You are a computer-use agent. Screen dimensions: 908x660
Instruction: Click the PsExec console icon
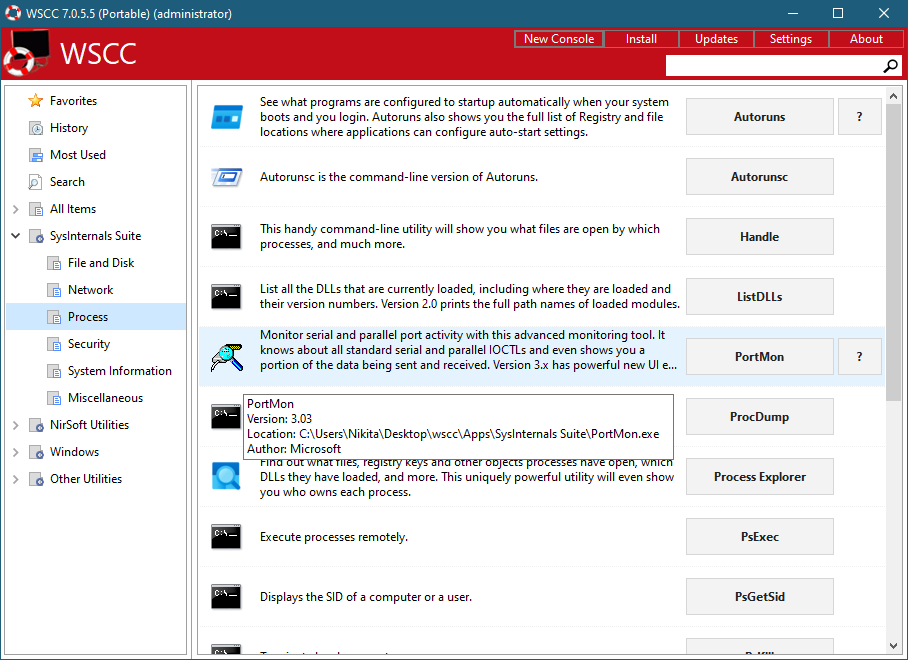tap(226, 537)
